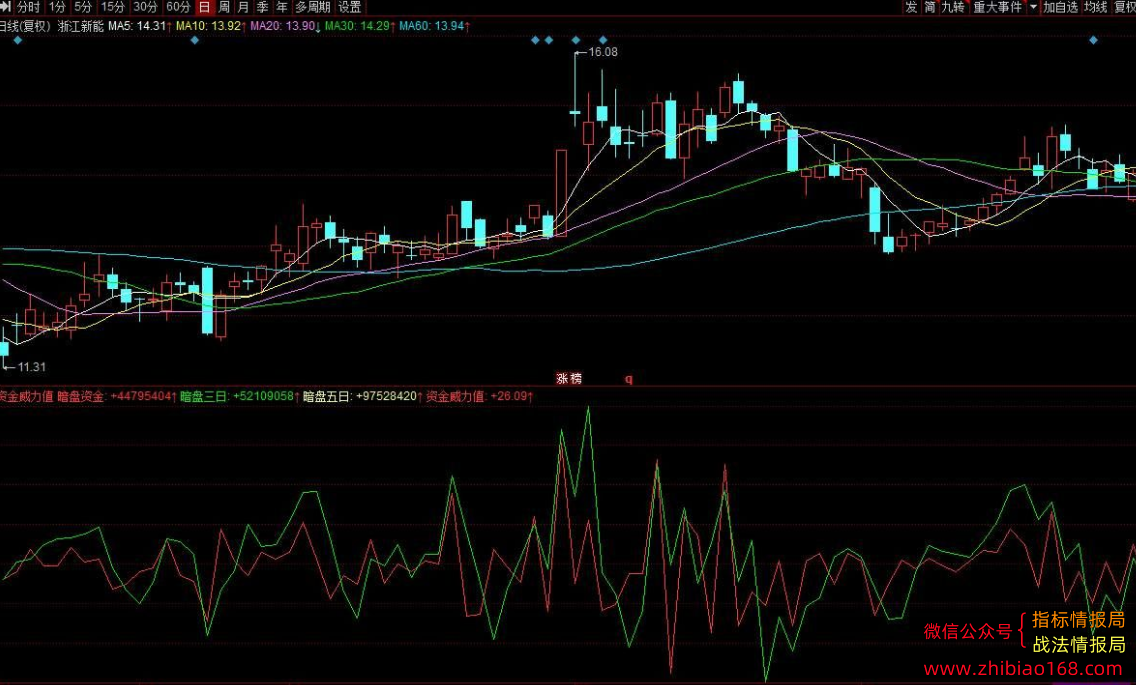Switch to the 周 weekly period

coord(225,7)
